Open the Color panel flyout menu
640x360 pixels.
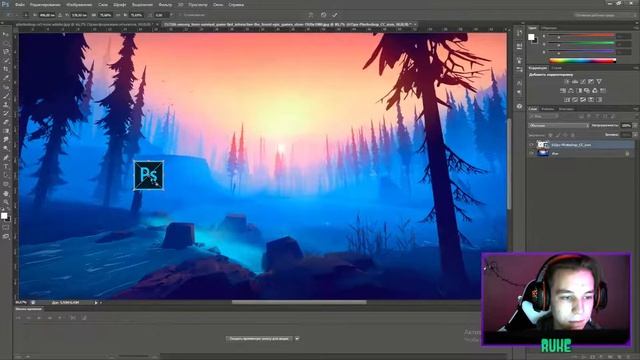[x=636, y=28]
